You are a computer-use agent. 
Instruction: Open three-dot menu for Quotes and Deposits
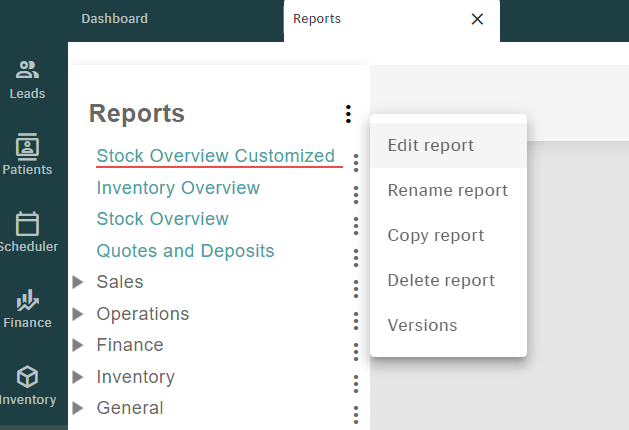(x=356, y=258)
